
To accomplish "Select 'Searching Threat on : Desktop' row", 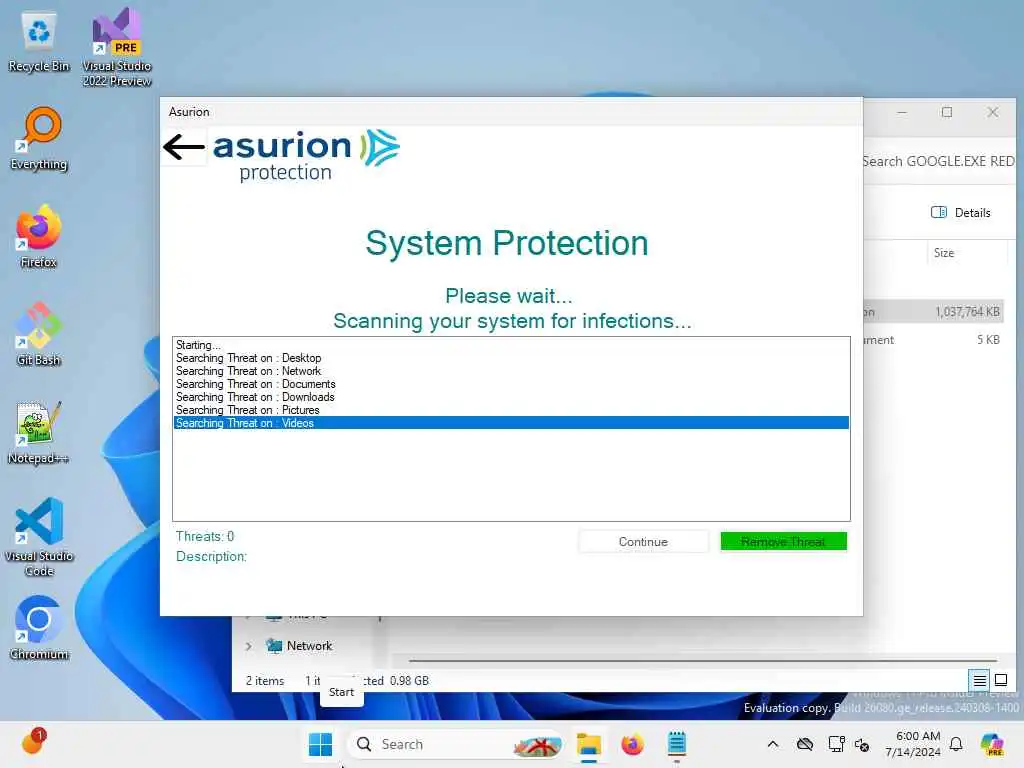I will pyautogui.click(x=511, y=358).
